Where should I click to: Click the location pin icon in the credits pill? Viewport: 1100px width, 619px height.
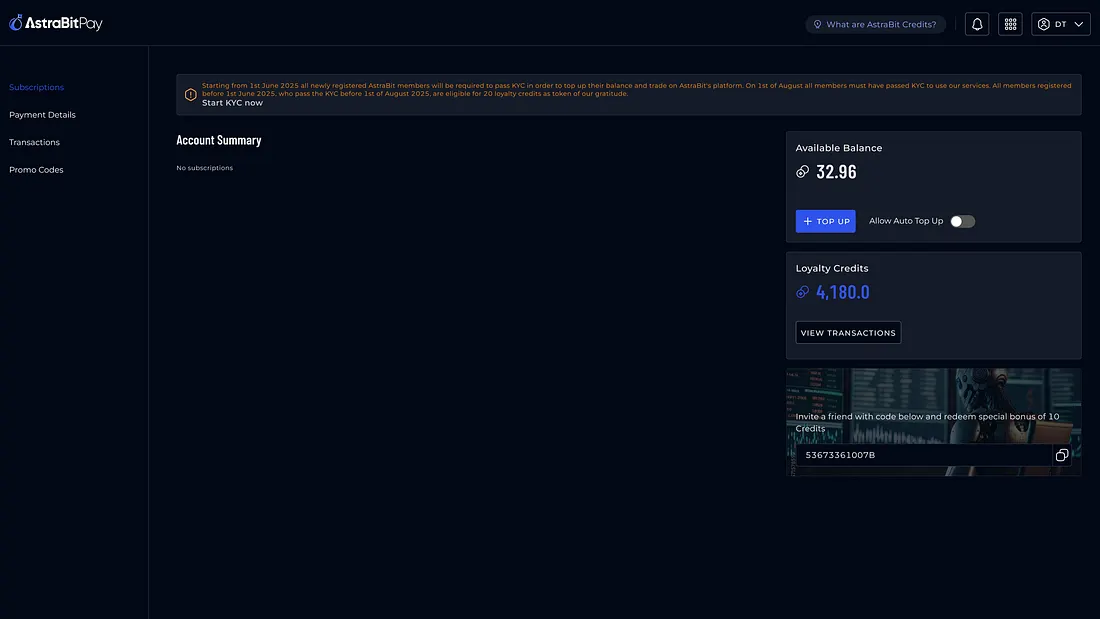click(x=817, y=24)
